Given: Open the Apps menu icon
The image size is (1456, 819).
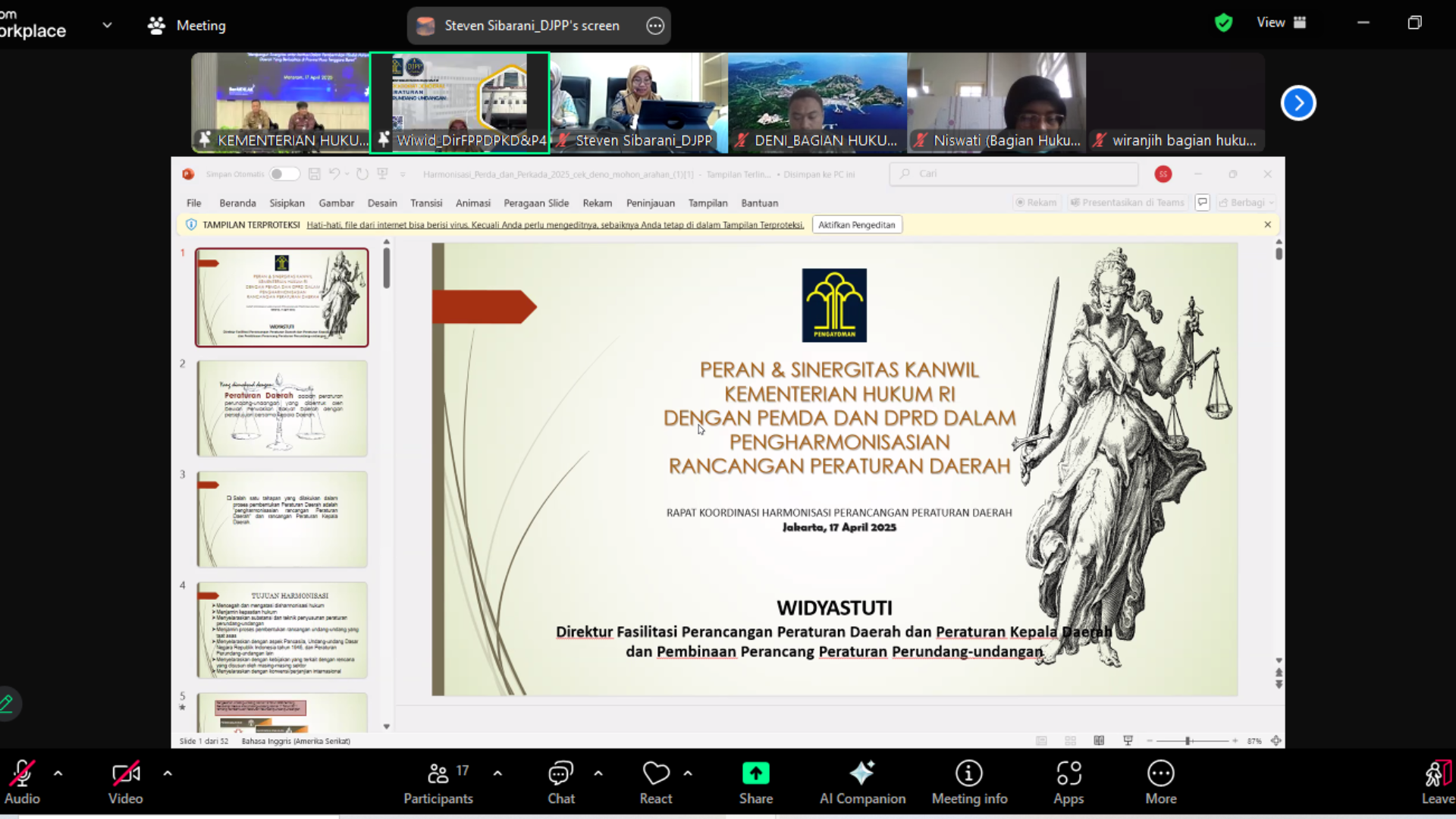Looking at the screenshot, I should 1068,773.
